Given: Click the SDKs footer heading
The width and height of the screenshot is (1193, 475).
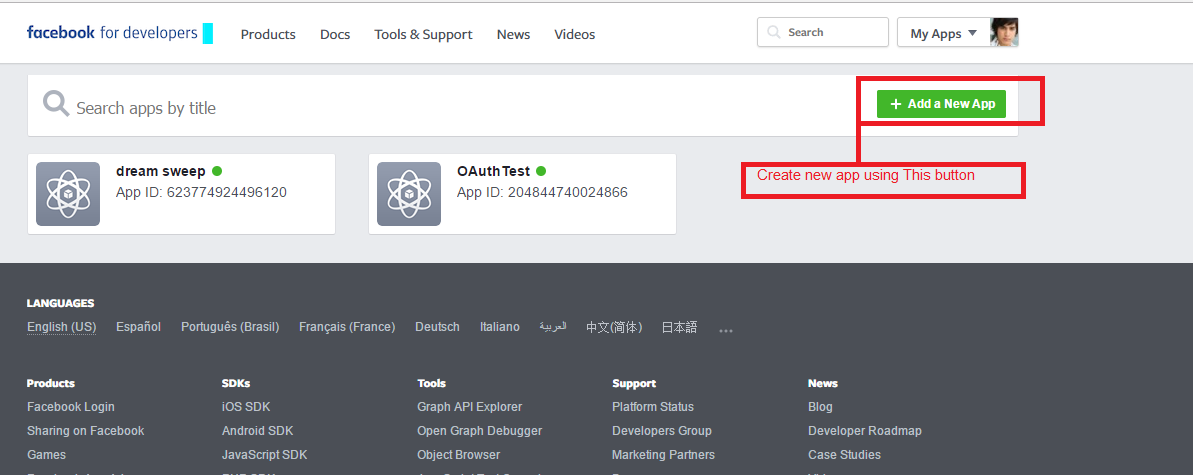Looking at the screenshot, I should [236, 383].
